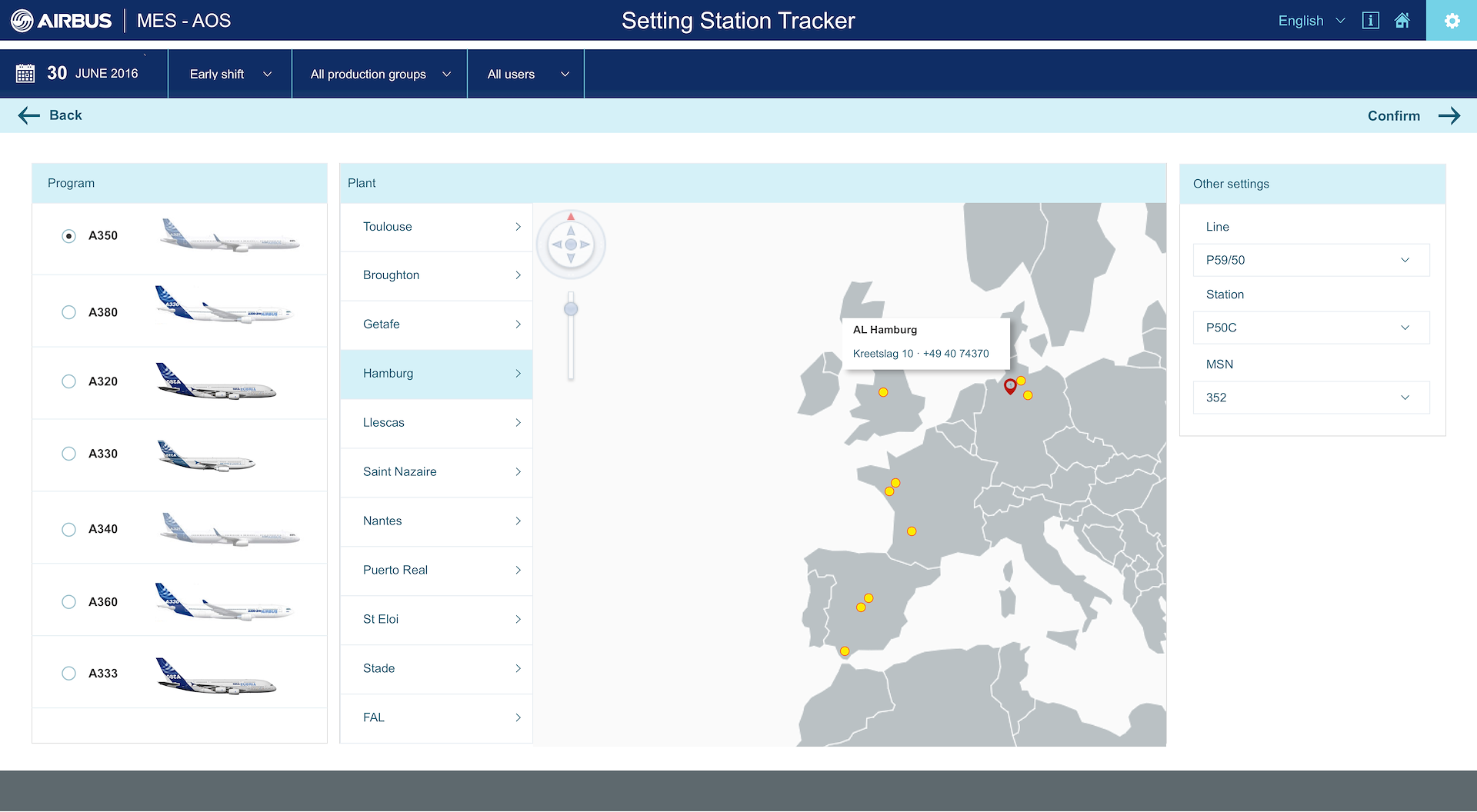Image resolution: width=1477 pixels, height=812 pixels.
Task: Choose Saint Nazaire plant entry
Action: [436, 472]
